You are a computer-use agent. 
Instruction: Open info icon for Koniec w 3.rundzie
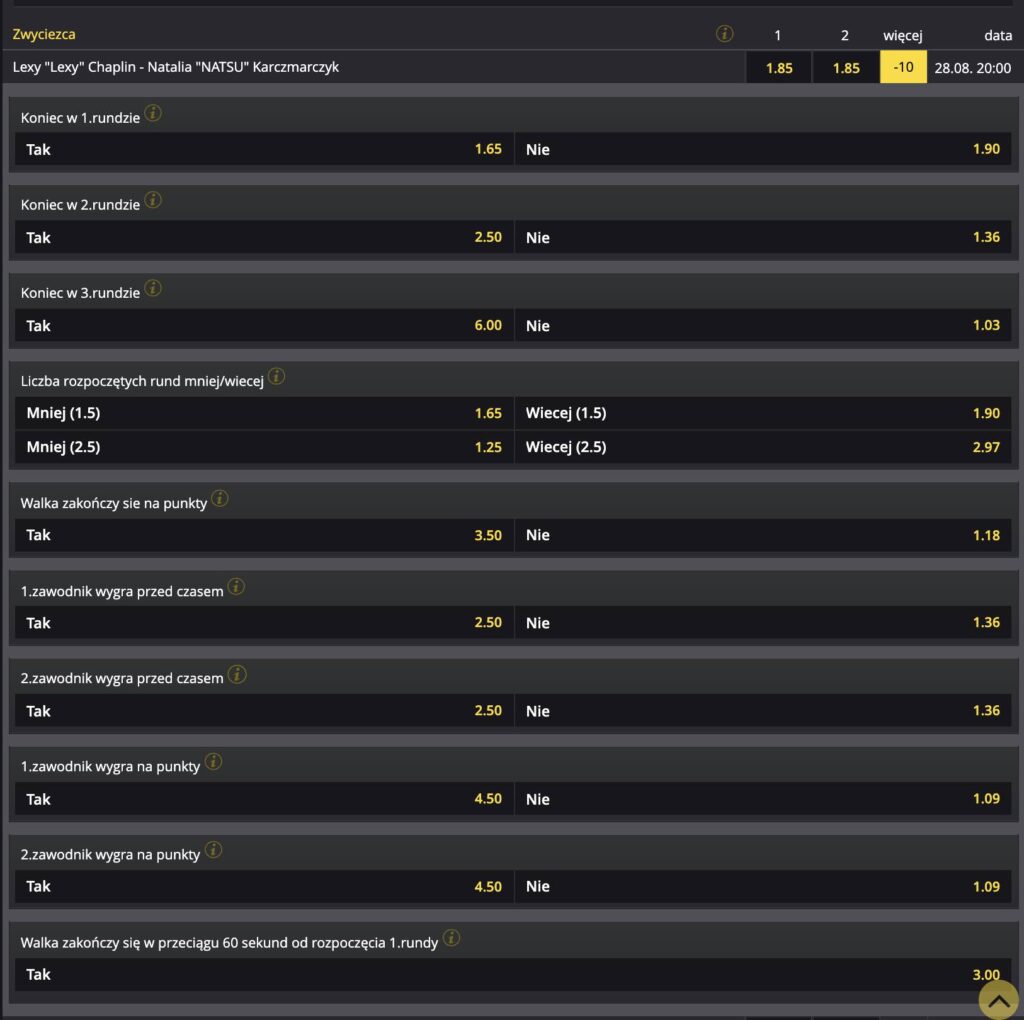153,289
